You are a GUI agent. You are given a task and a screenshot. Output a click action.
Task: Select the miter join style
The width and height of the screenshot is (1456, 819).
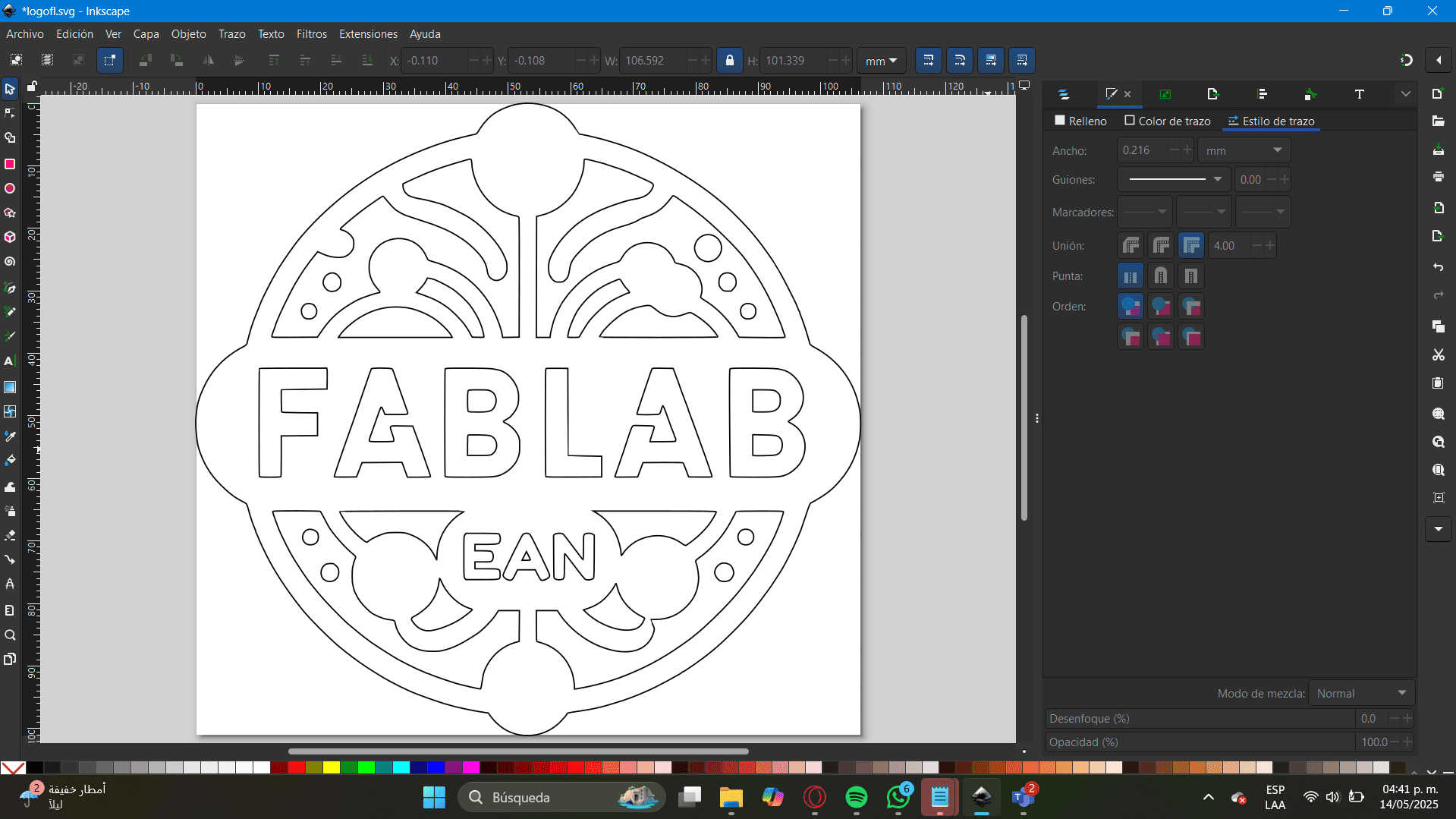pyautogui.click(x=1191, y=246)
